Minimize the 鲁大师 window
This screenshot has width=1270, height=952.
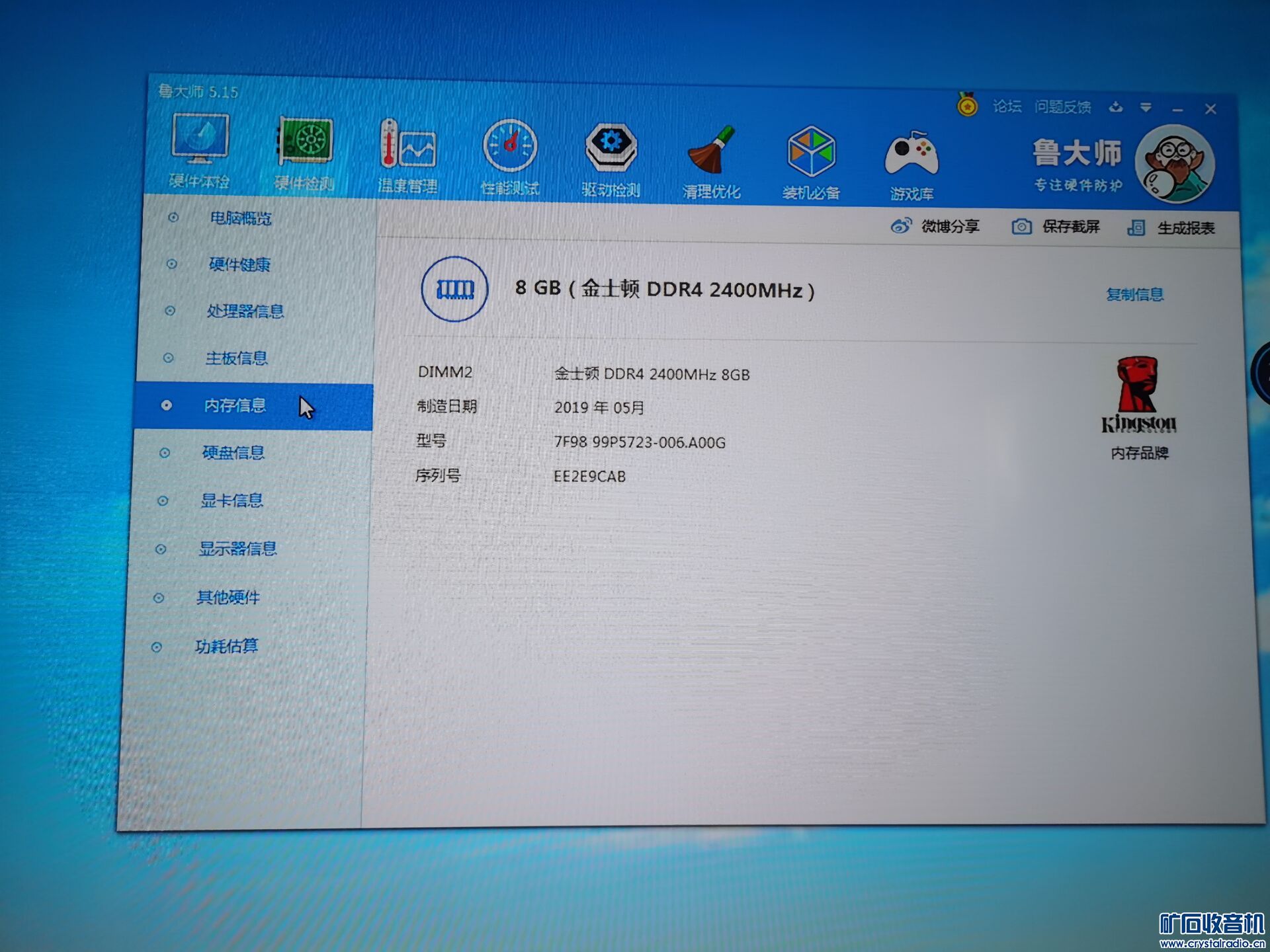click(1177, 109)
